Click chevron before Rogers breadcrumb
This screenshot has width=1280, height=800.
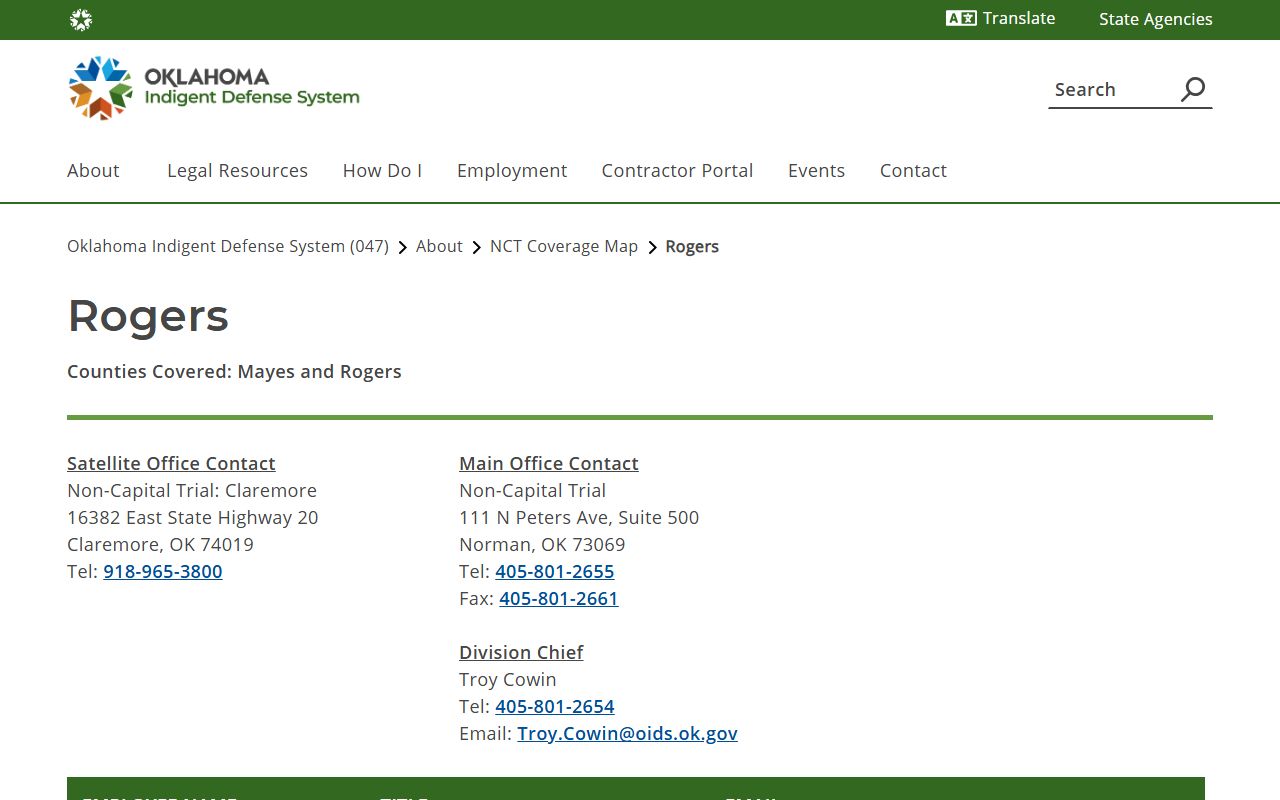[x=653, y=247]
